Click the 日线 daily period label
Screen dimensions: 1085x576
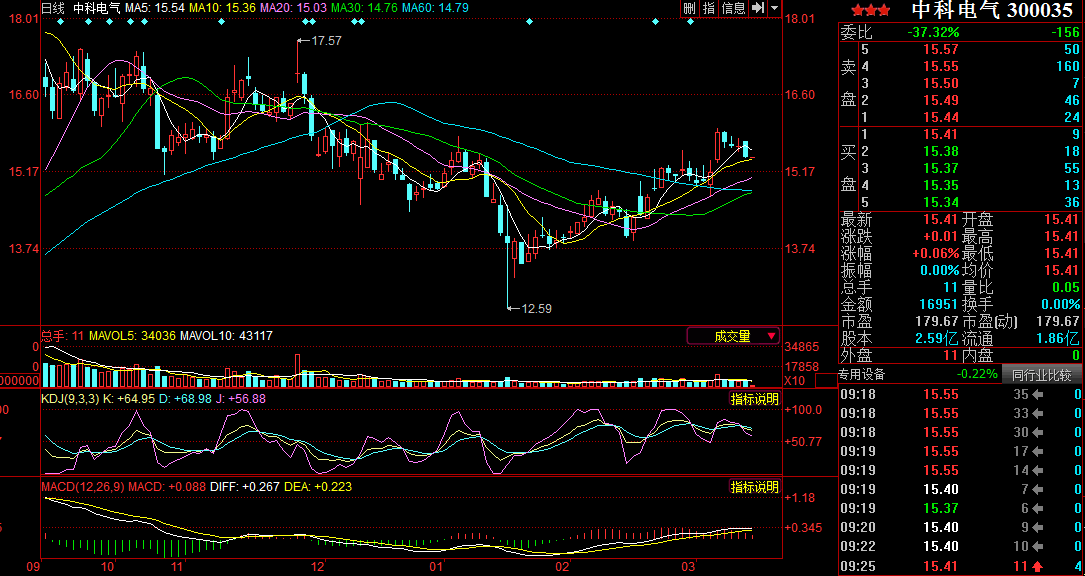pos(53,8)
